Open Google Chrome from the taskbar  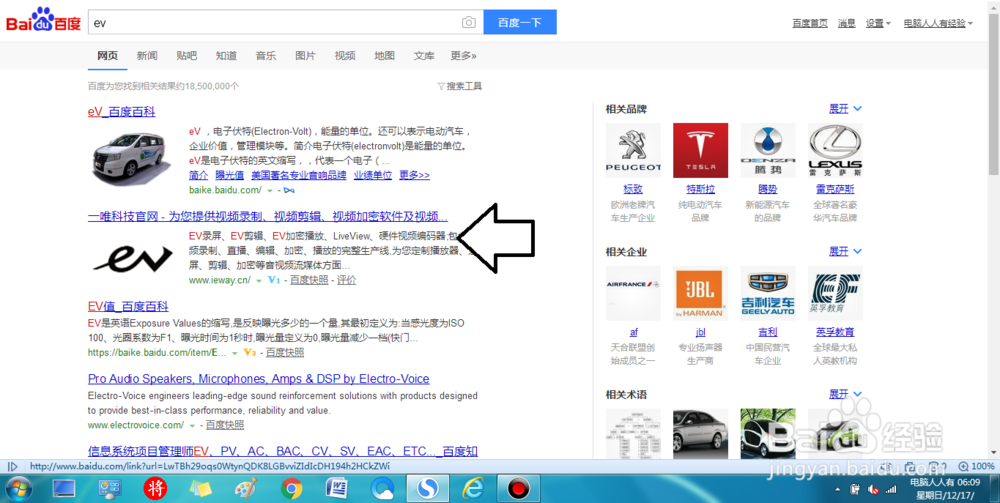click(291, 489)
